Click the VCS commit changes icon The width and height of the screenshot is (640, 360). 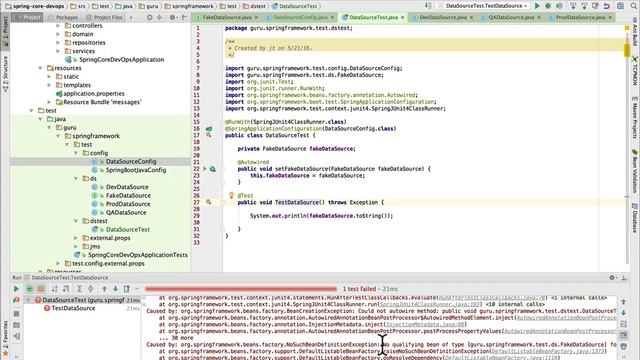[x=584, y=6]
